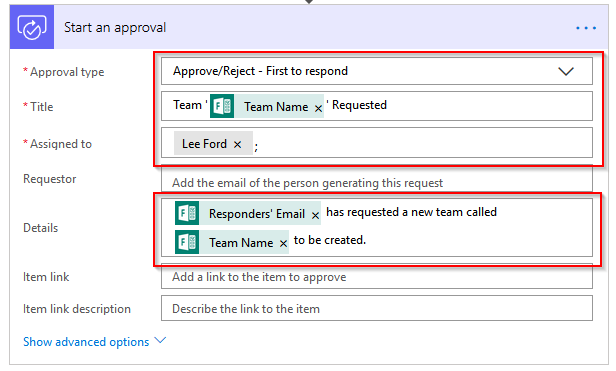Click the Forms icon beside Responders' Email
This screenshot has height=371, width=616.
click(x=187, y=213)
